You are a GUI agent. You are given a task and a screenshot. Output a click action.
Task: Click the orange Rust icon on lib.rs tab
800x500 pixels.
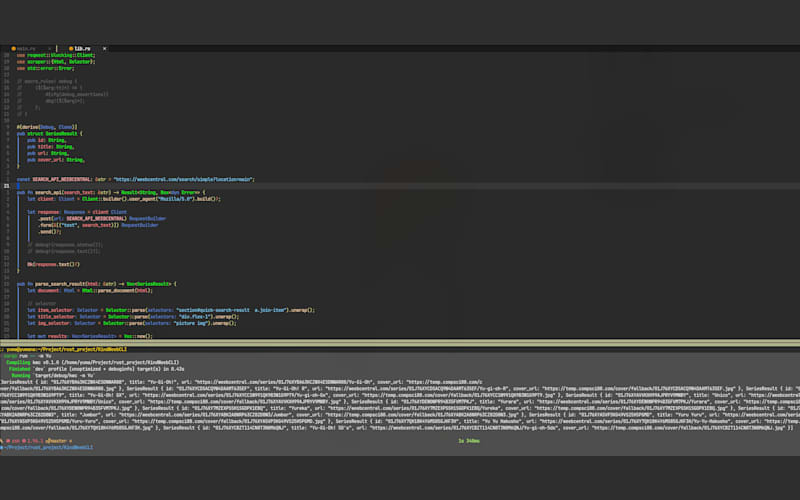71,48
